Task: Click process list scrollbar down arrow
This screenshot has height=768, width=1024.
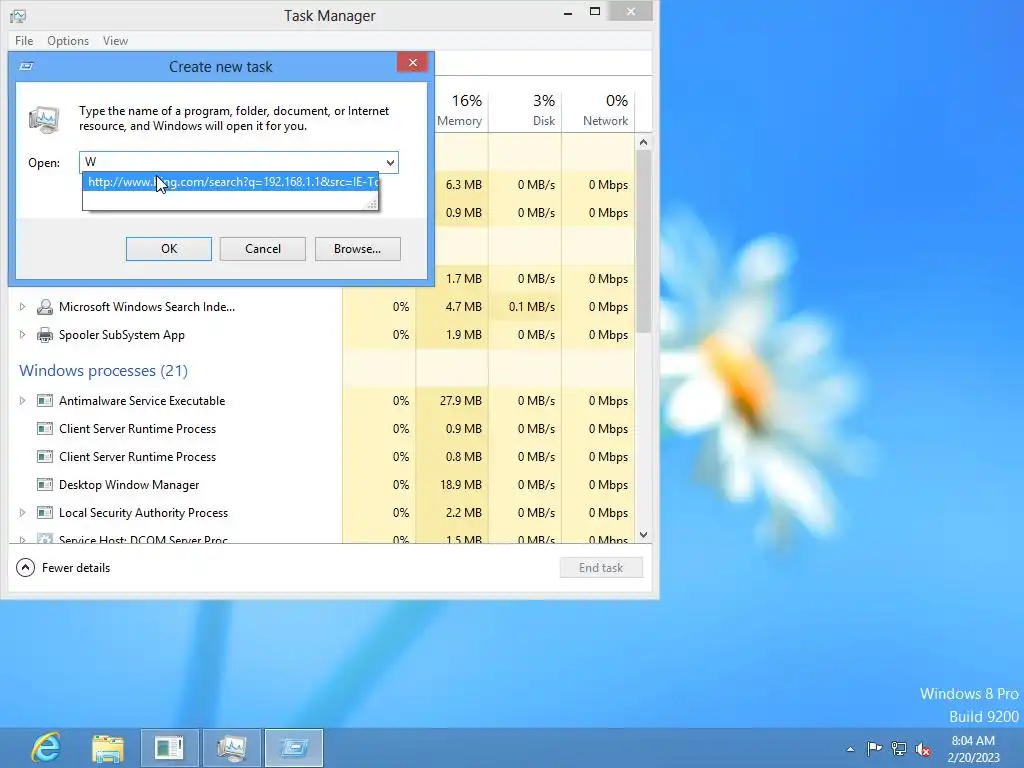Action: [643, 535]
